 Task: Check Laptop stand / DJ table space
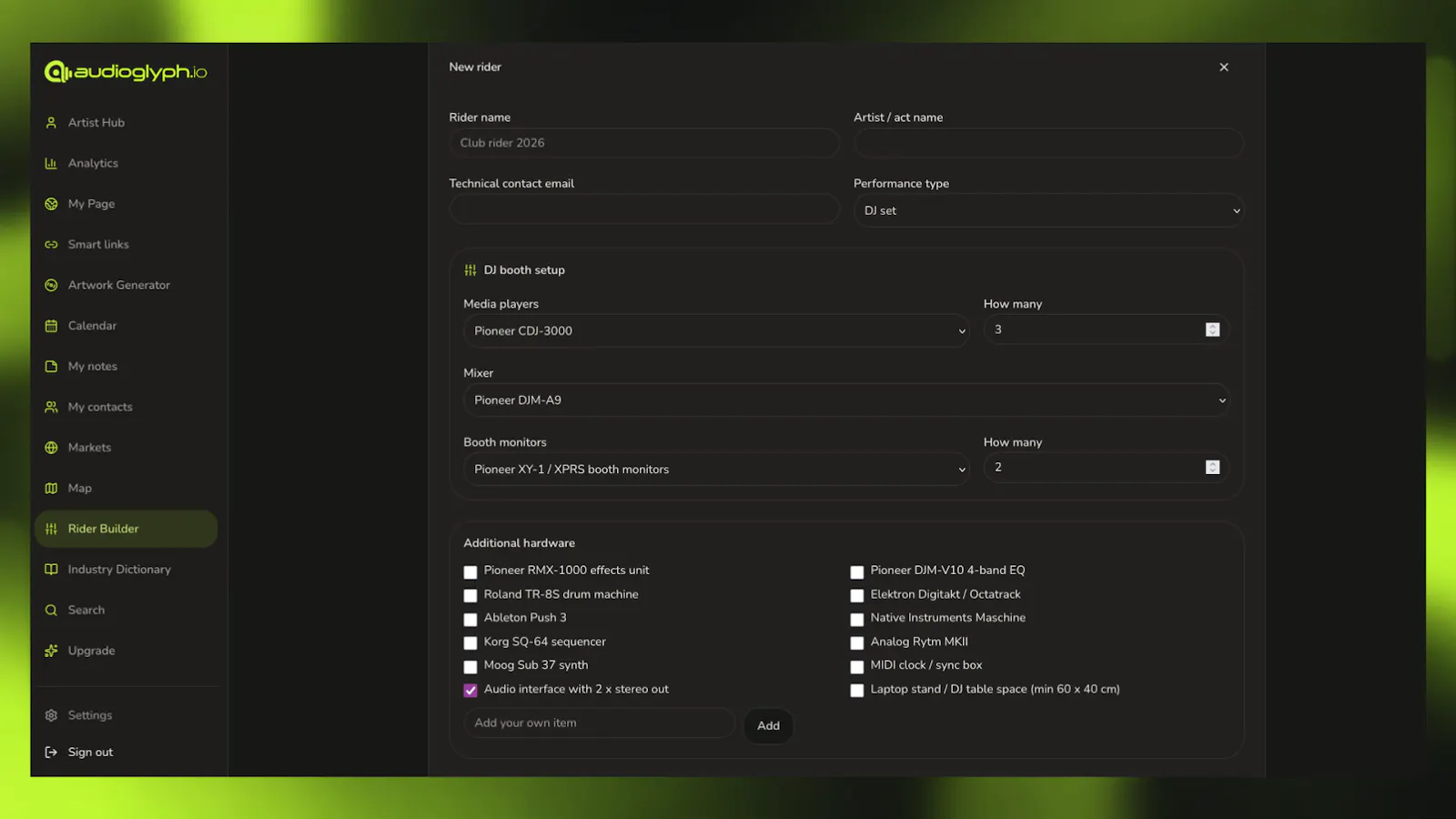pyautogui.click(x=857, y=691)
